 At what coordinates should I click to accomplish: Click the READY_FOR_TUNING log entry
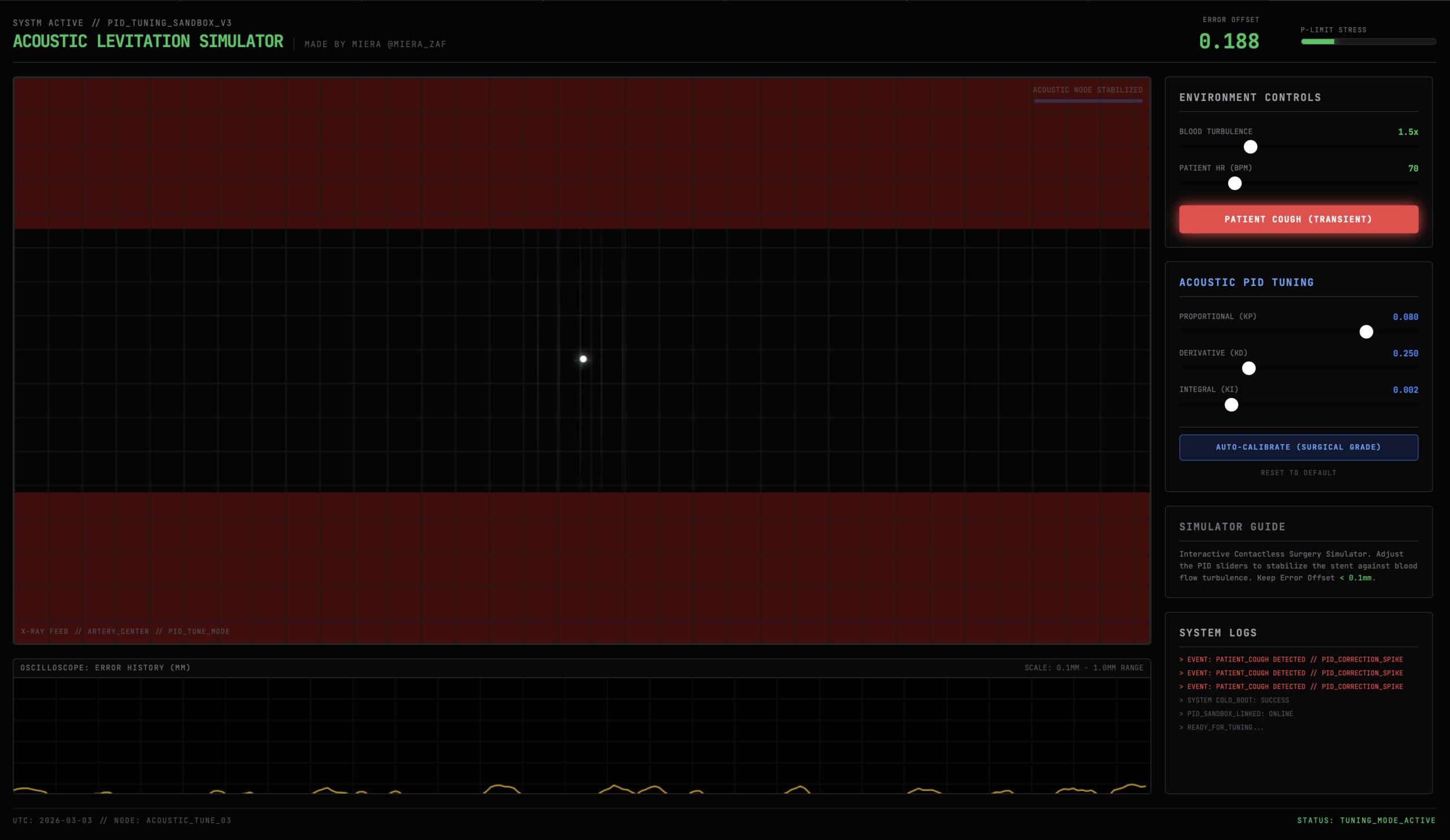(x=1221, y=727)
